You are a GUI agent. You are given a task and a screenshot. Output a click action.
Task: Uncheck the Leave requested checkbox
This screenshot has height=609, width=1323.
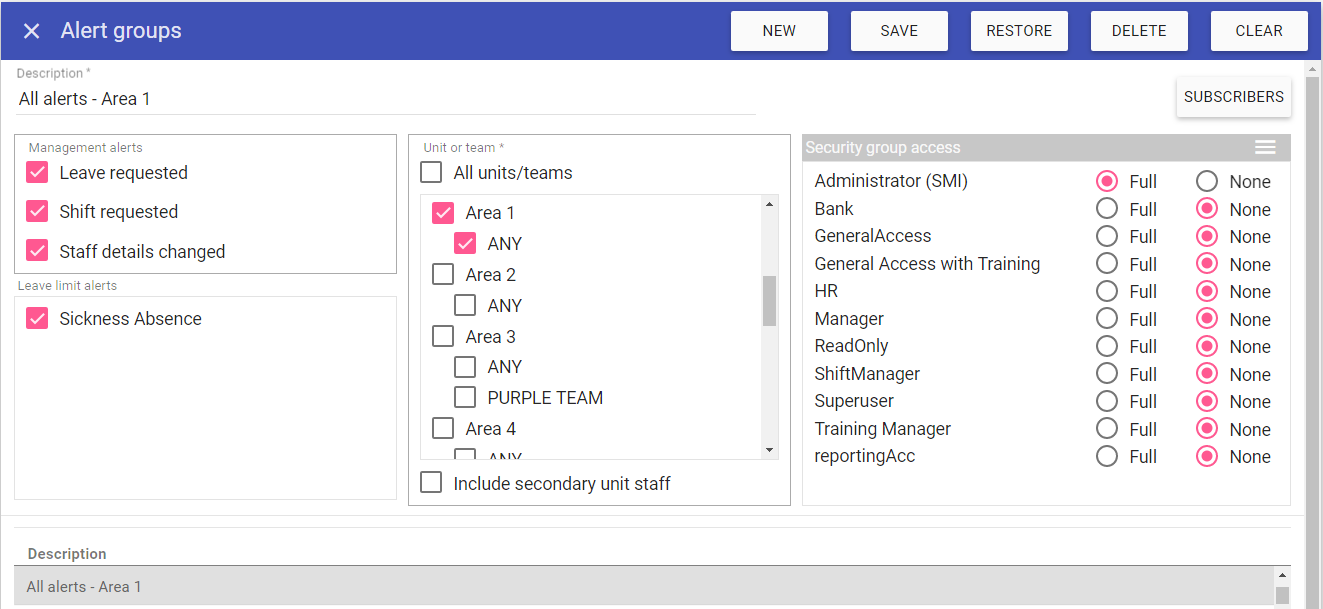(x=38, y=173)
